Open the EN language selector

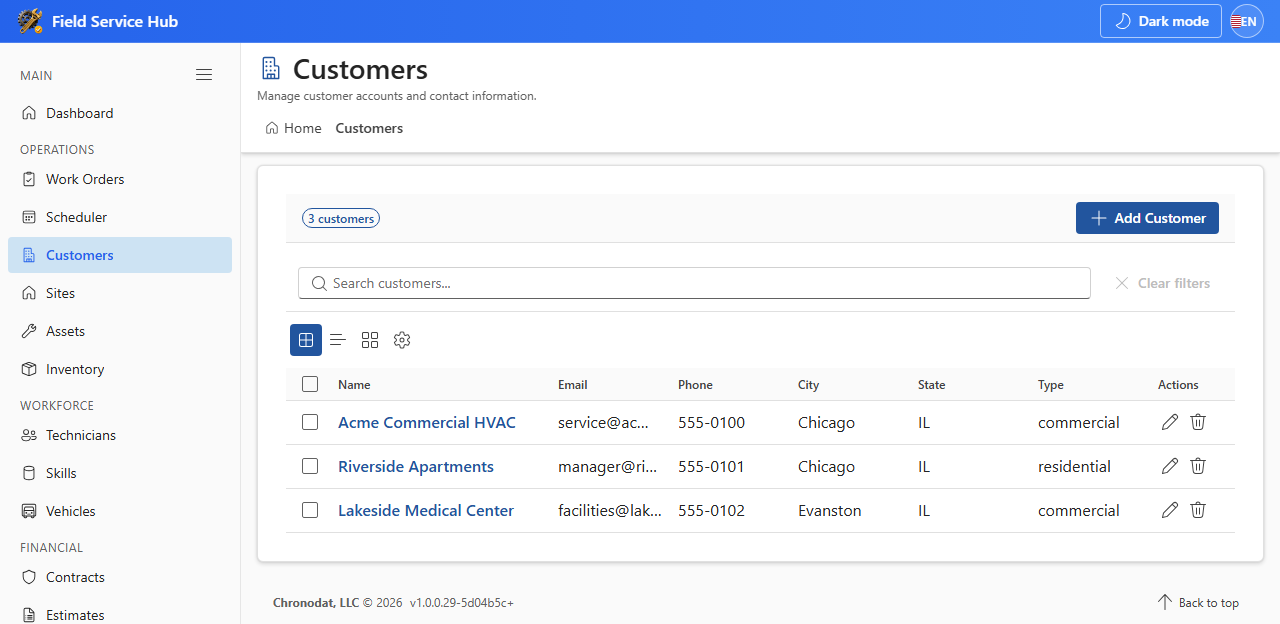[x=1247, y=21]
